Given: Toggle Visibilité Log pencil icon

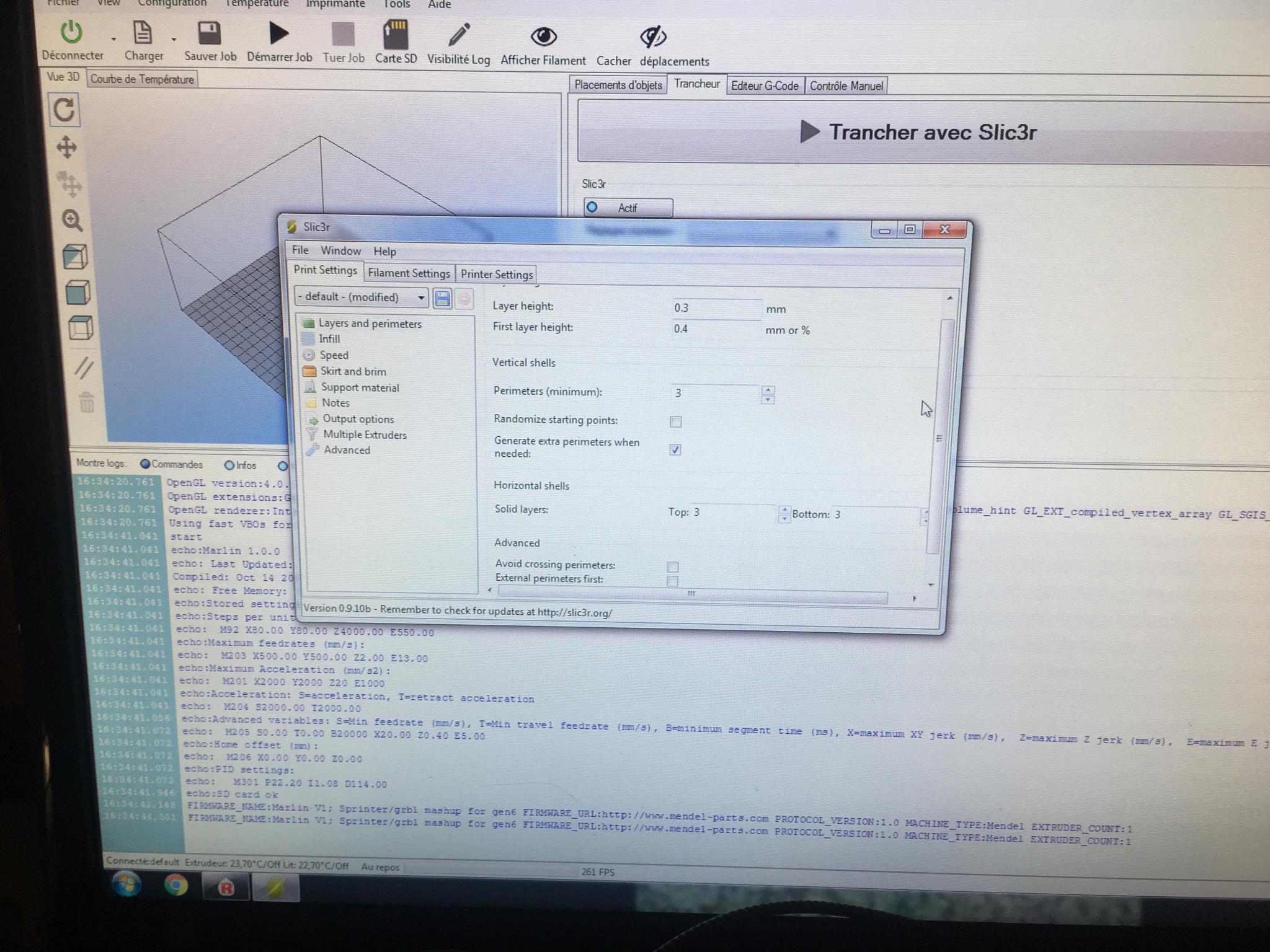Looking at the screenshot, I should click(459, 35).
